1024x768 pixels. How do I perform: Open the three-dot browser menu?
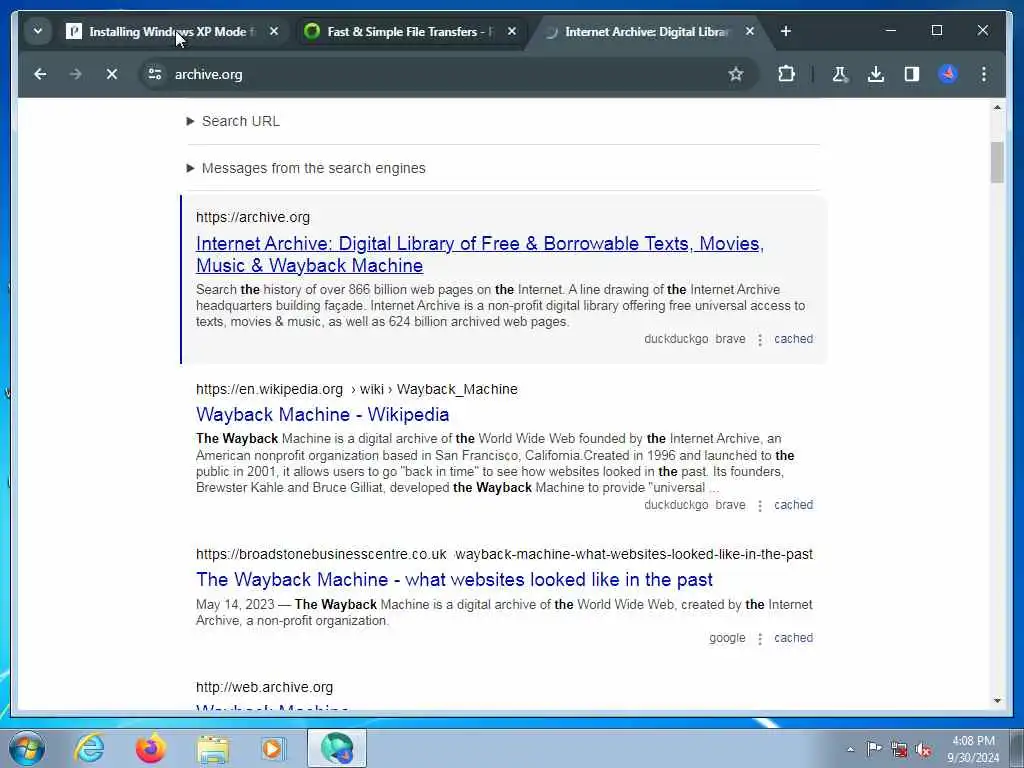click(x=984, y=74)
